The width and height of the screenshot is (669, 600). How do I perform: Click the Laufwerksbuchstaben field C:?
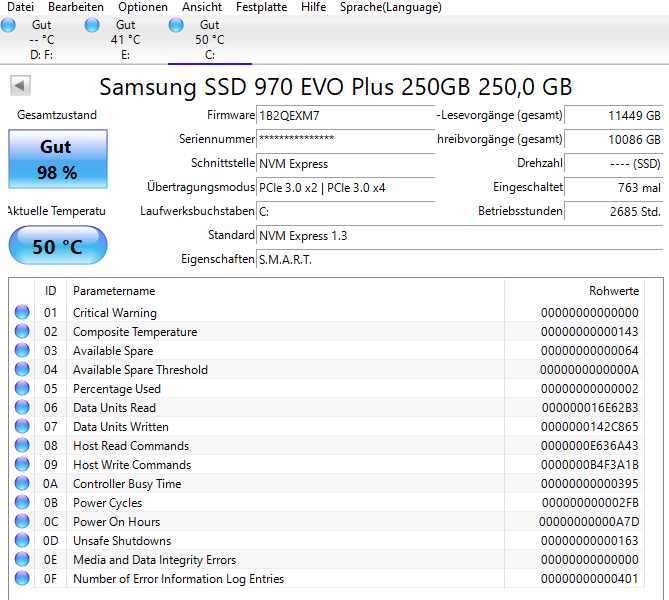point(345,211)
